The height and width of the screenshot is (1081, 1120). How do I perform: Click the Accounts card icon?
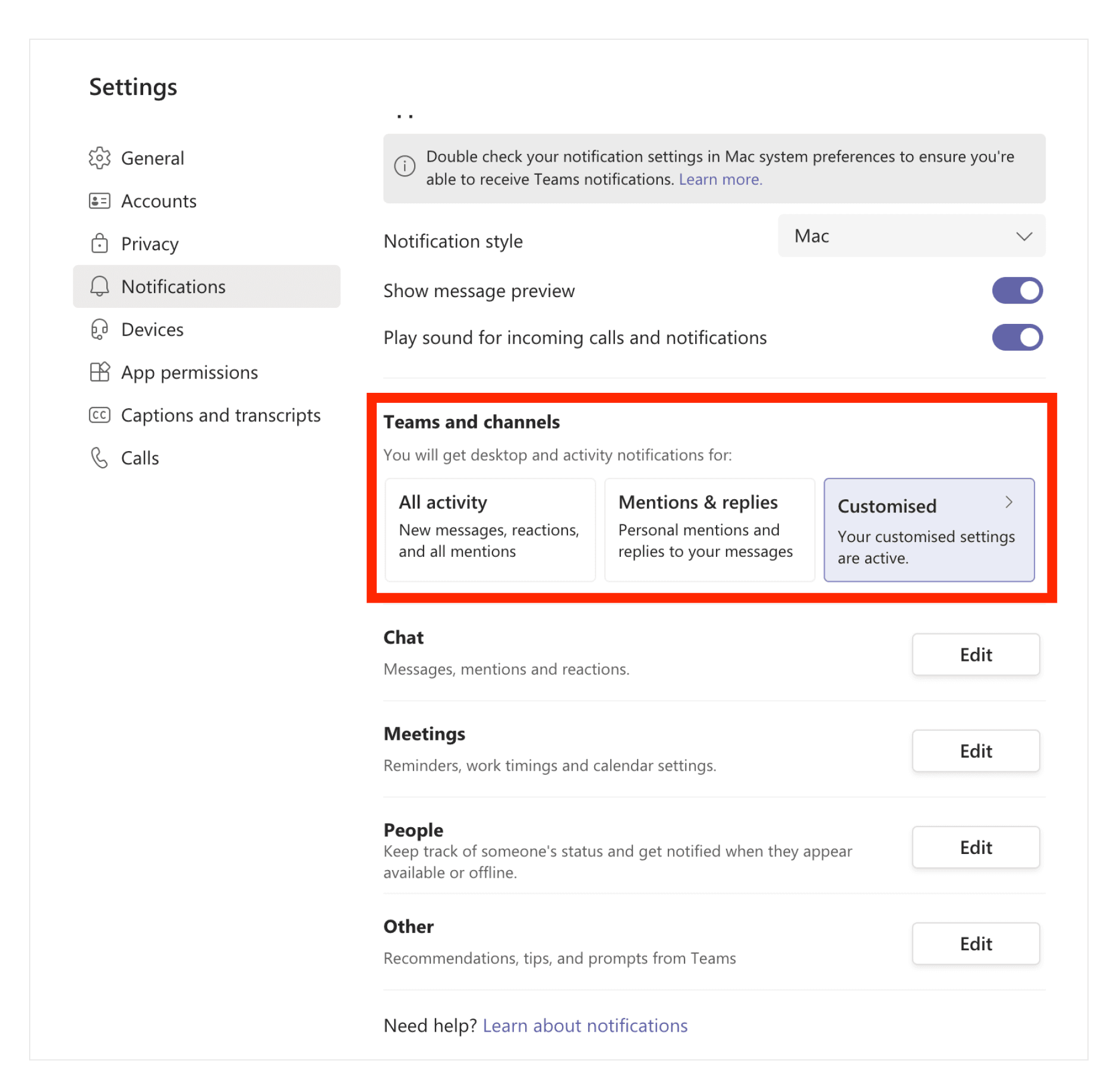(99, 201)
